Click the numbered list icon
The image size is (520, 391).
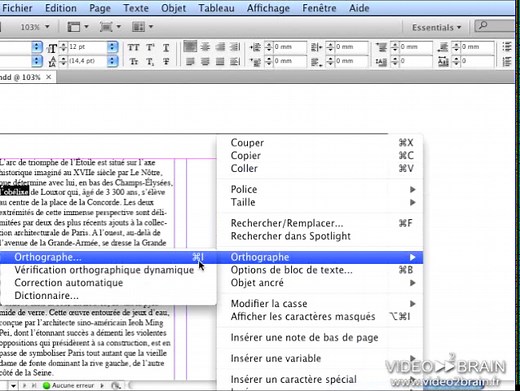point(507,62)
